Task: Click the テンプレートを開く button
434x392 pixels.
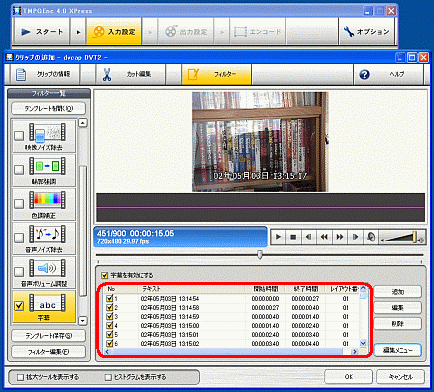Action: pos(49,108)
